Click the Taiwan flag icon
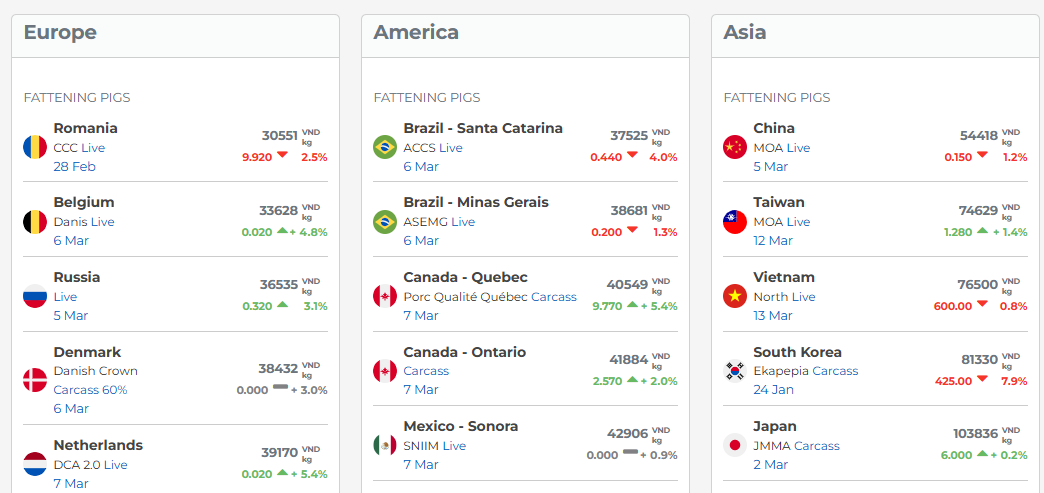Screen dimensions: 1044x493 point(735,222)
